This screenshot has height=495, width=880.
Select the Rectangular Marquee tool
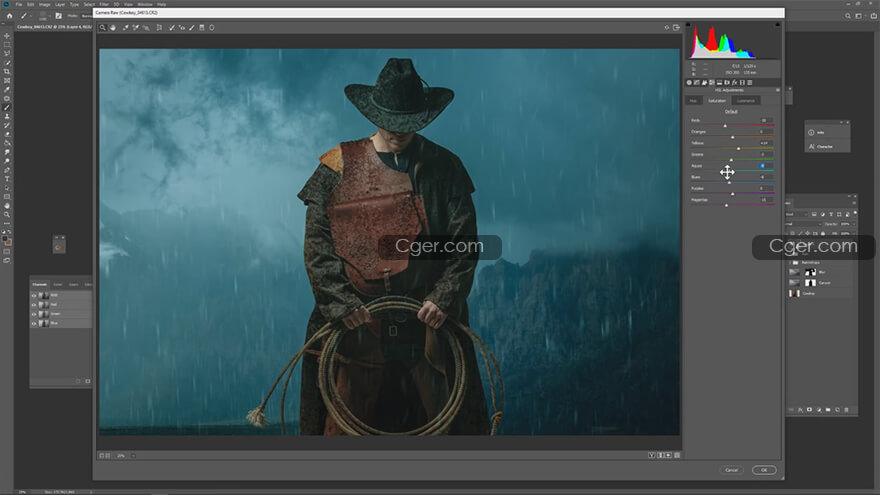[7, 45]
